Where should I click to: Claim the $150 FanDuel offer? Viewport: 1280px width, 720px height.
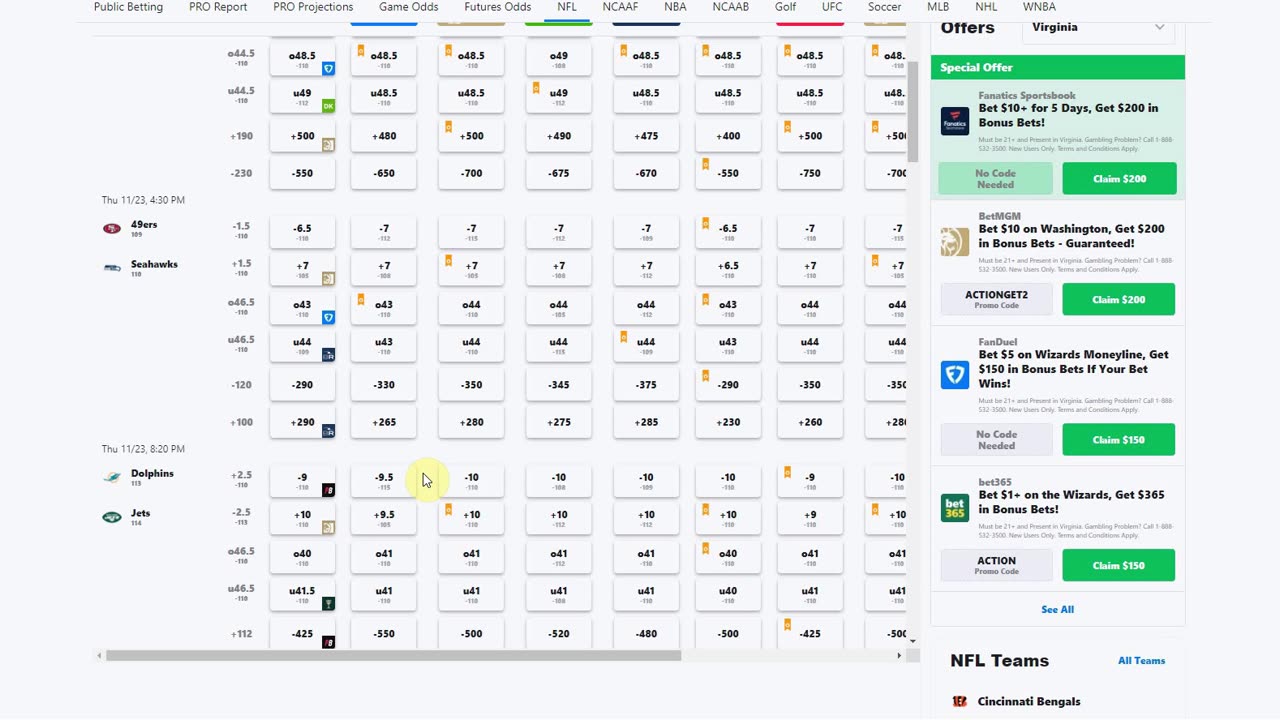(1119, 440)
